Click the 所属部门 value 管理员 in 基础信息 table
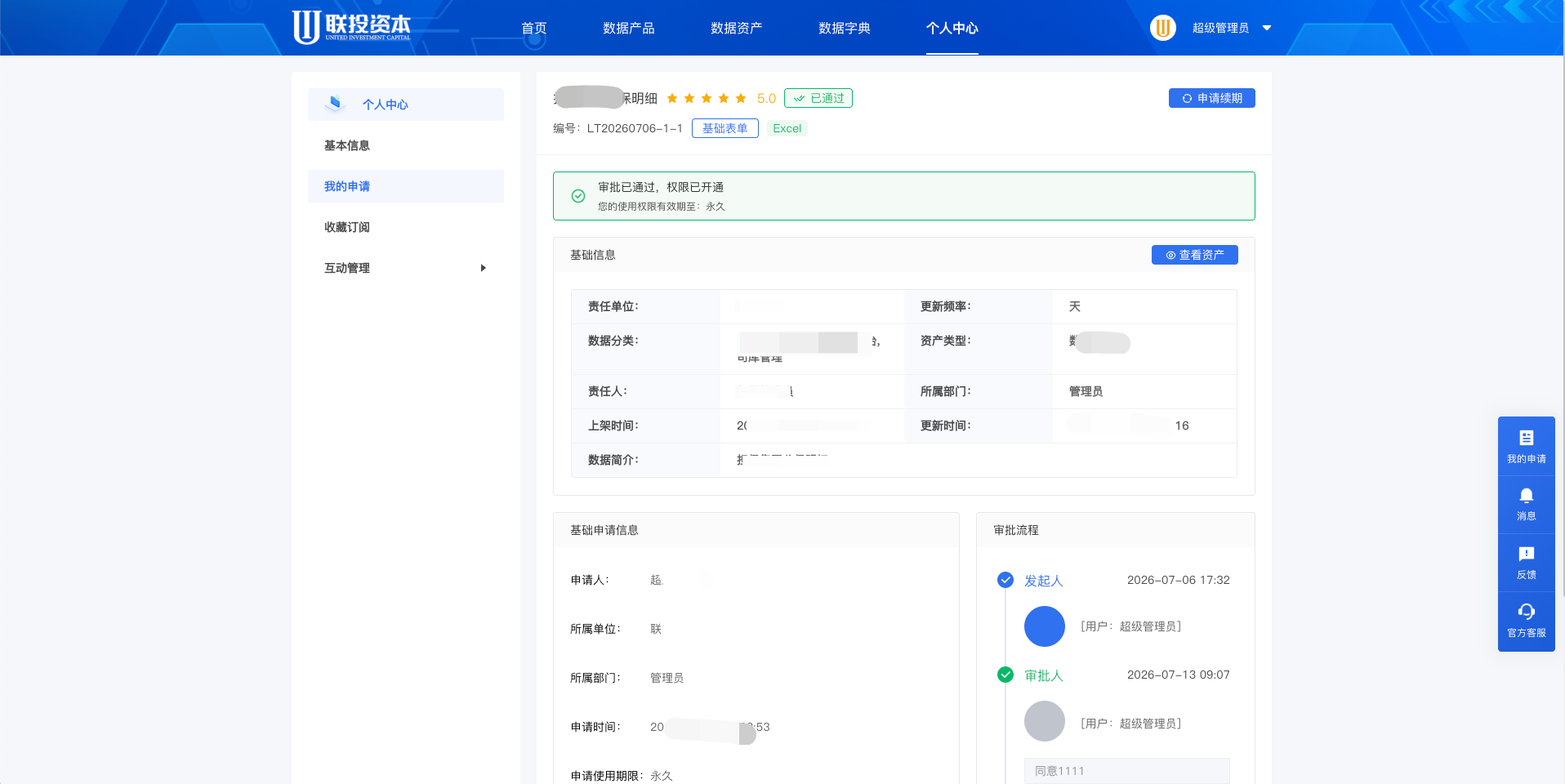 coord(1086,391)
